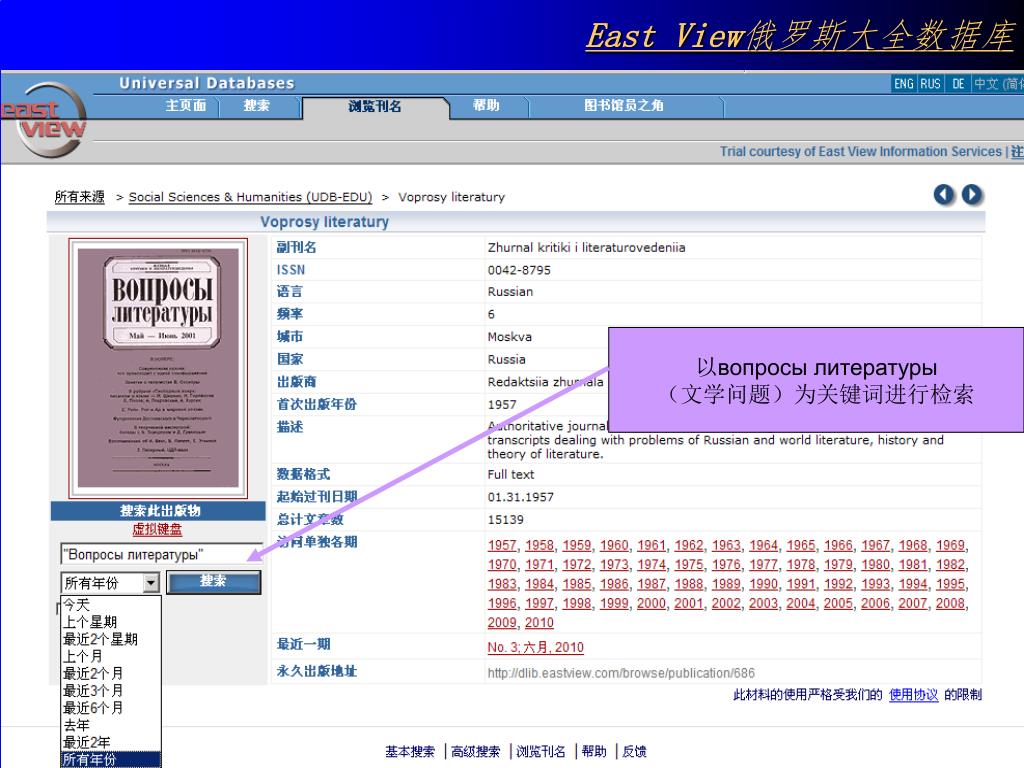Select 上个月 in the date list

tap(82, 656)
